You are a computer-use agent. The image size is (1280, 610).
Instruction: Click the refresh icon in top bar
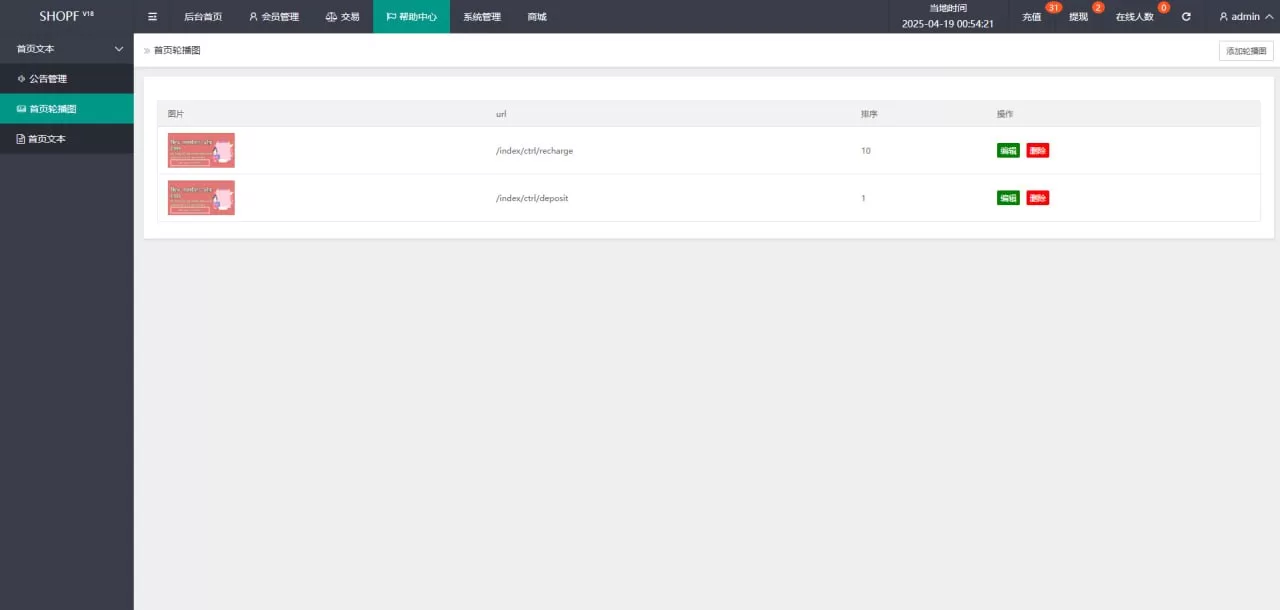pos(1186,17)
